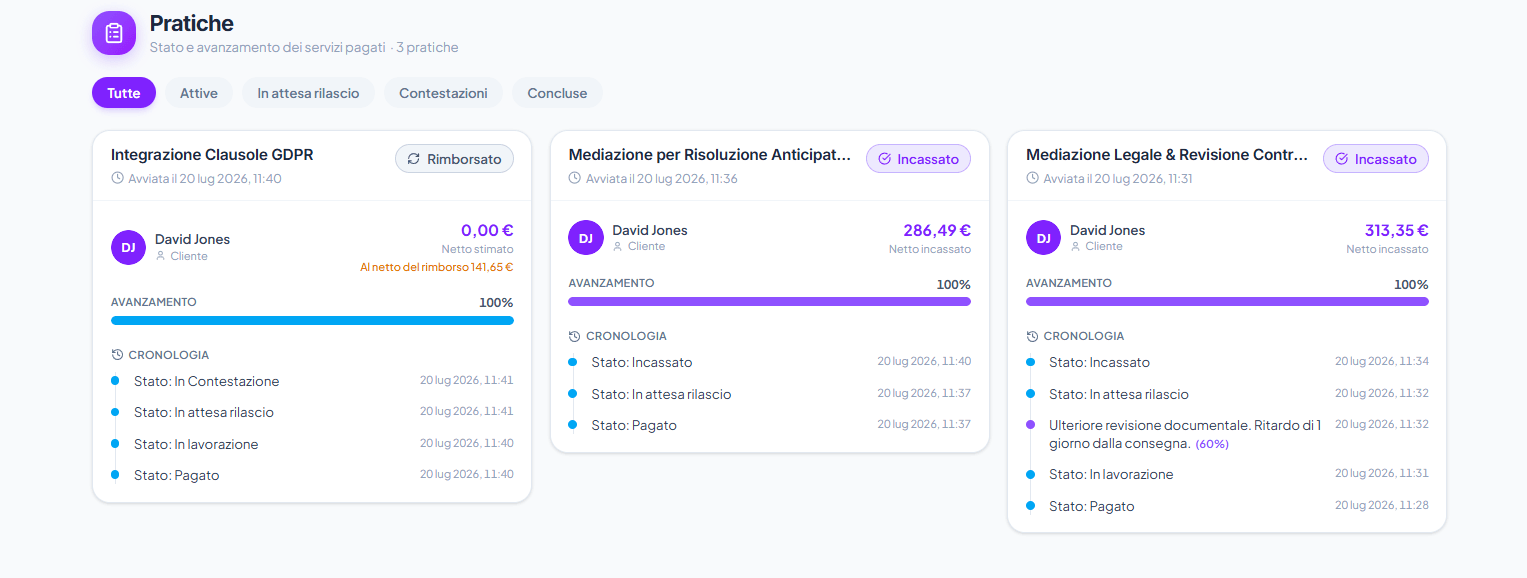Click clock icon beside Avviata 11:40

click(x=118, y=179)
